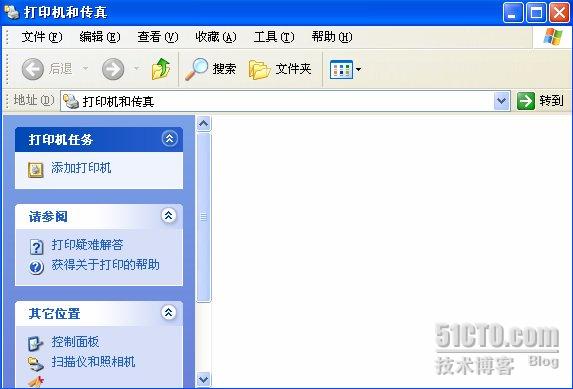
Task: Open Back button history dropdown arrow
Action: [85, 68]
